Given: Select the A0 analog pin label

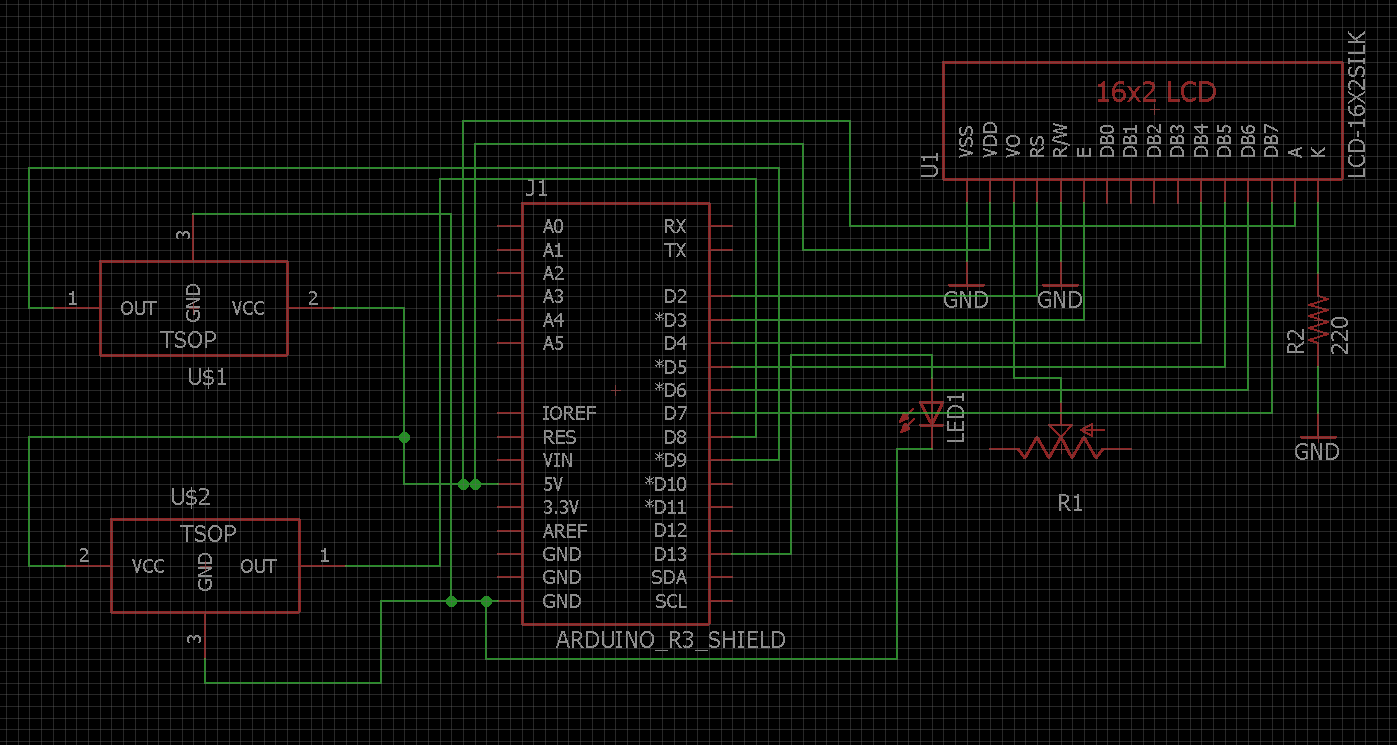Looking at the screenshot, I should click(553, 226).
